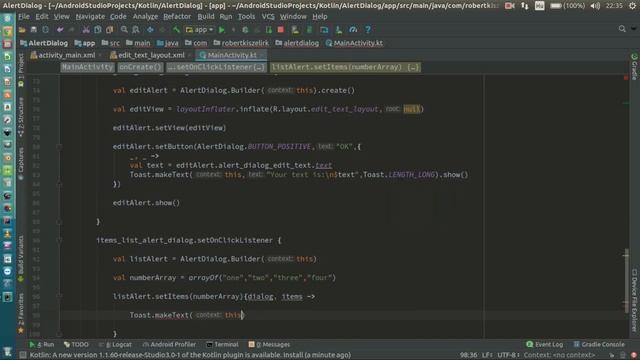640x360 pixels.
Task: Click the Find magnifier icon
Action: 124,30
